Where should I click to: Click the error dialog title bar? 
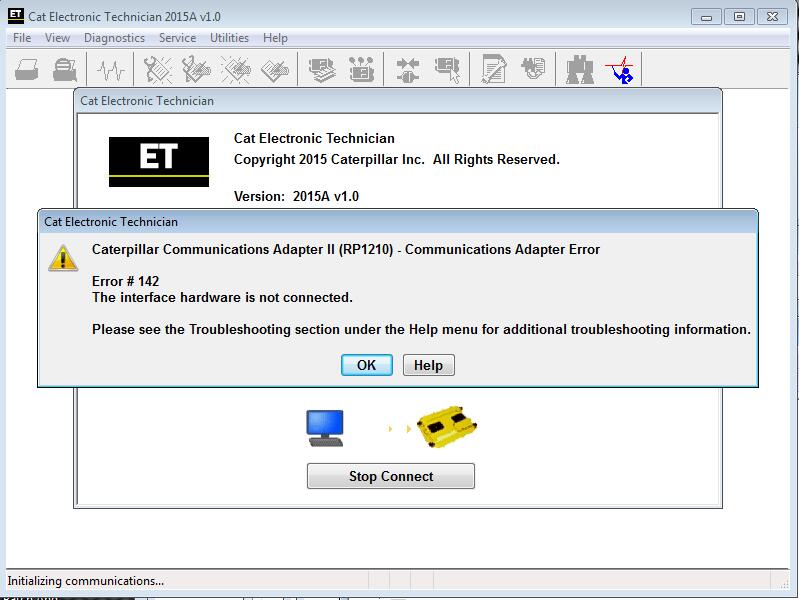[397, 222]
